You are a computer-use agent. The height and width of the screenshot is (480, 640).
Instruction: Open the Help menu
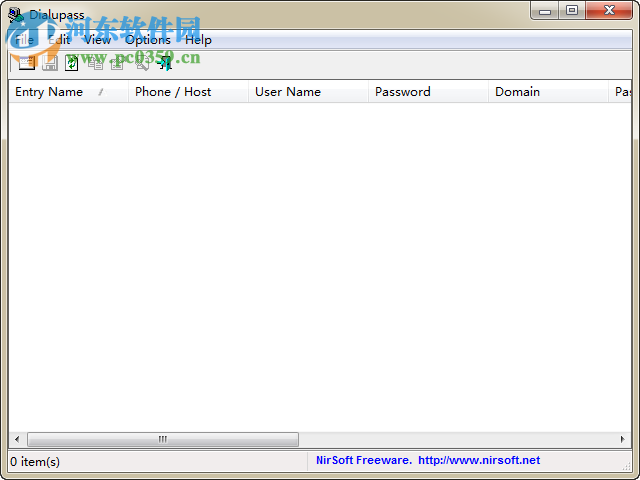pyautogui.click(x=198, y=40)
